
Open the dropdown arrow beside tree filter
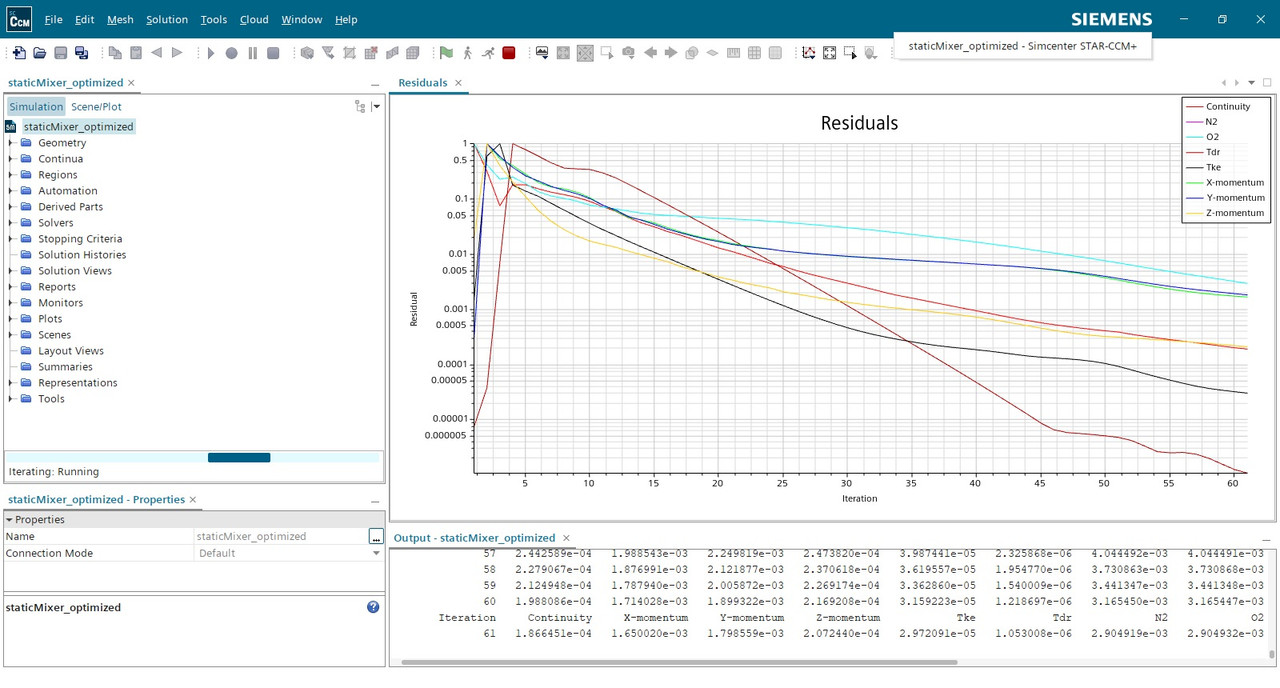[376, 106]
